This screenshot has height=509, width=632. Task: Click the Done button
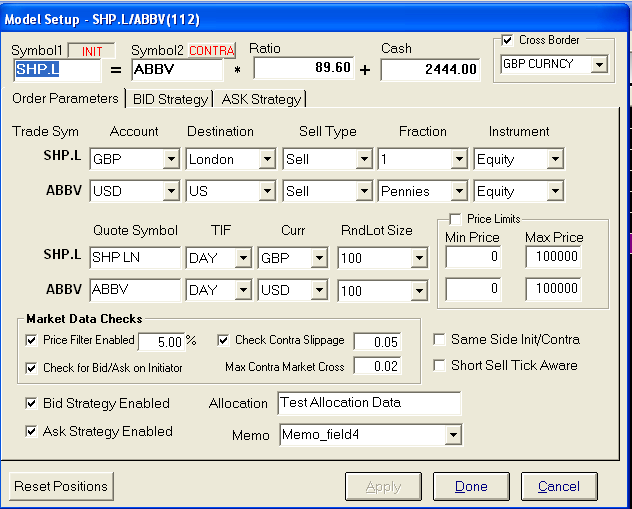pyautogui.click(x=471, y=486)
